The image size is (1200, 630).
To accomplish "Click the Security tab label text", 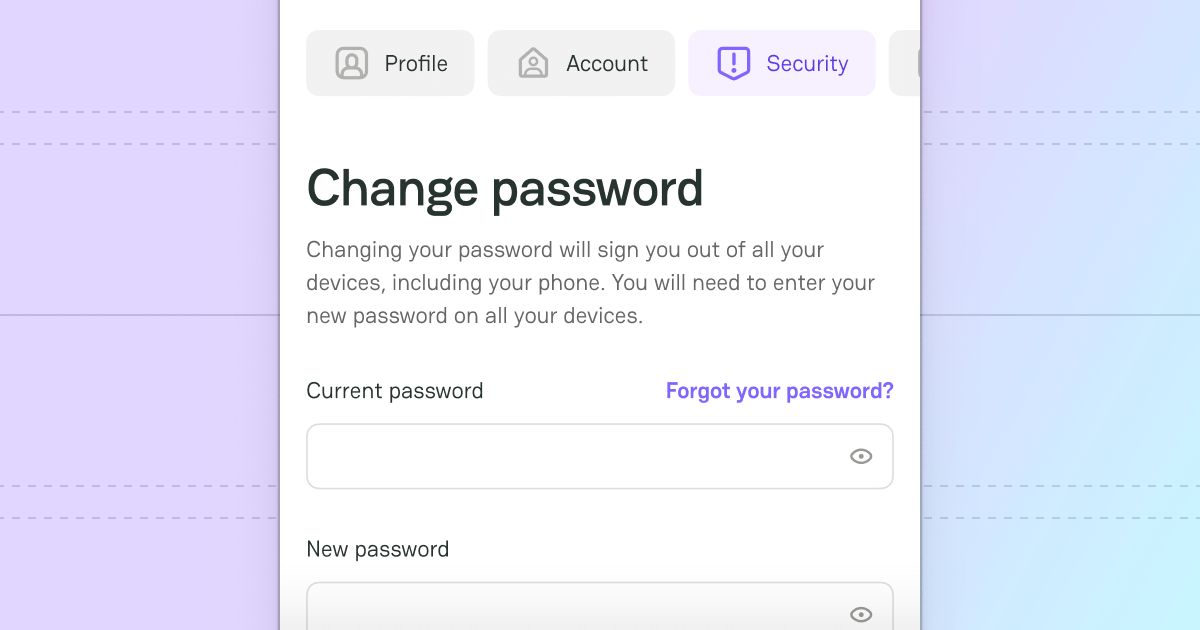I will click(808, 63).
